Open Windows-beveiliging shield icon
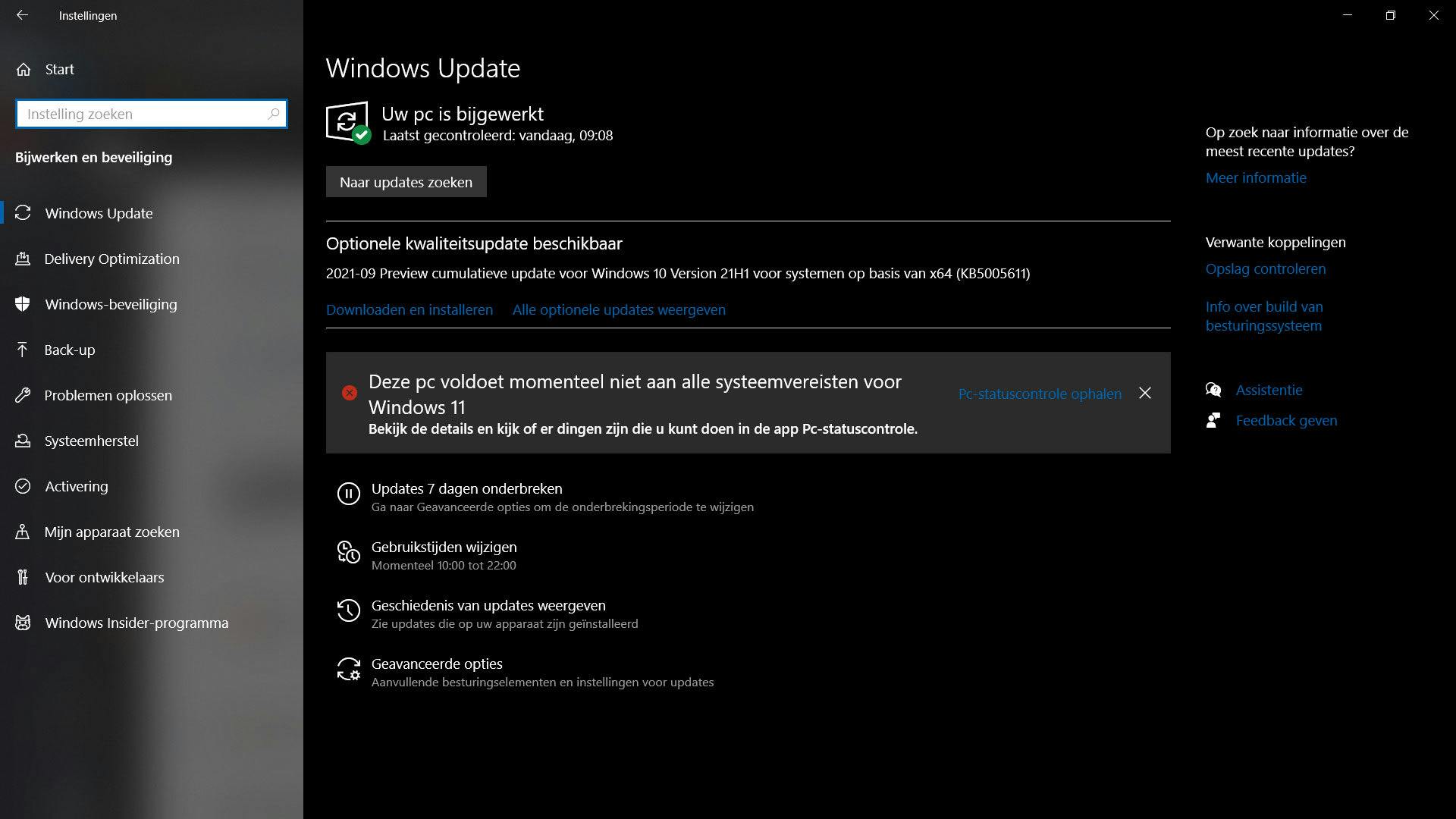Image resolution: width=1456 pixels, height=819 pixels. 23,304
